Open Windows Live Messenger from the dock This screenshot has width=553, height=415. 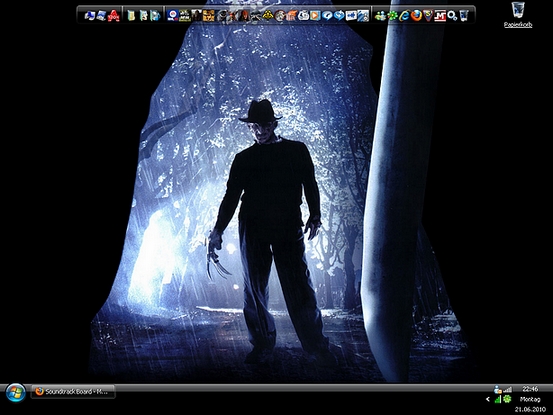[x=380, y=16]
